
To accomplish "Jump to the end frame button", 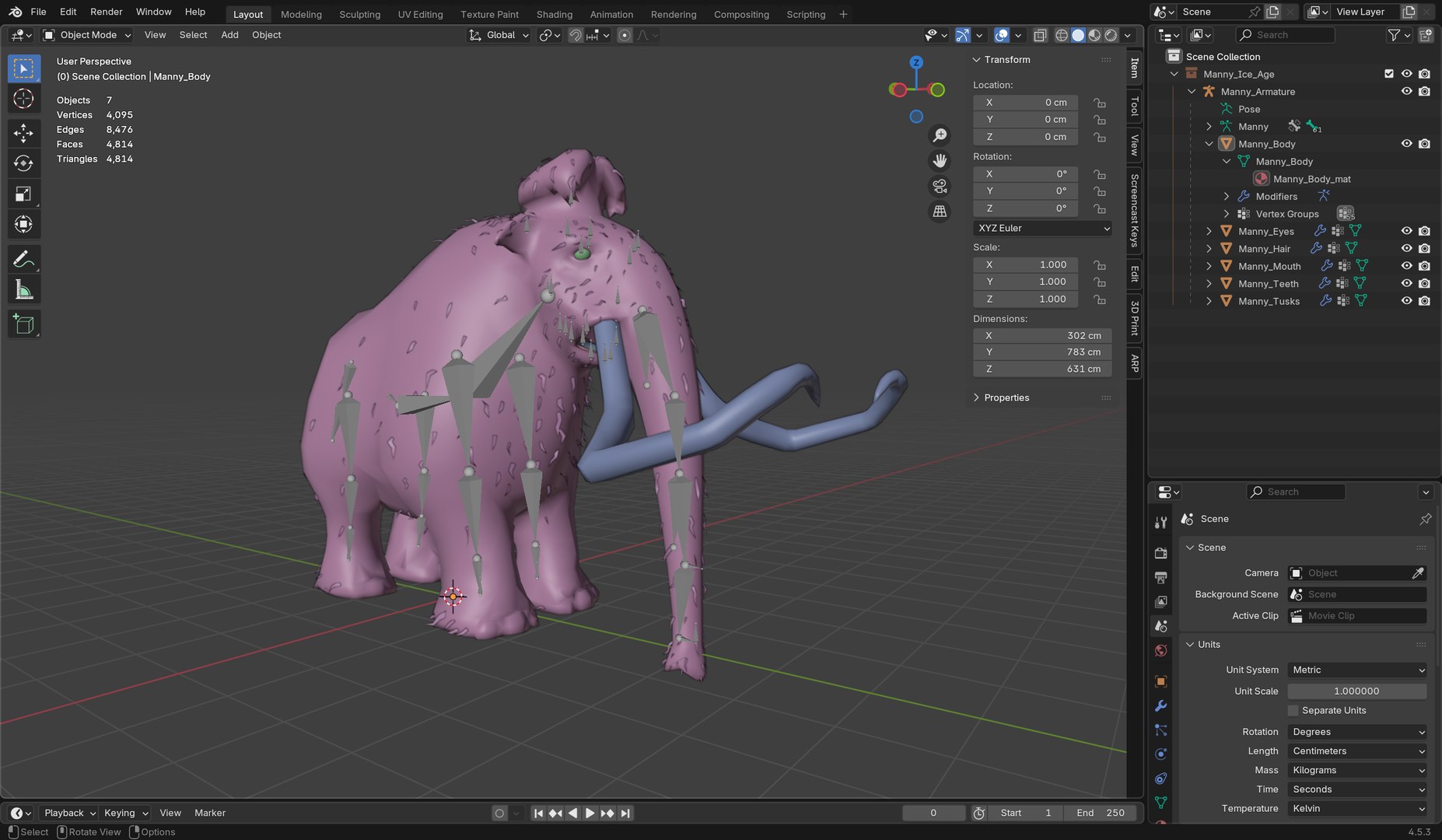I will tap(625, 813).
